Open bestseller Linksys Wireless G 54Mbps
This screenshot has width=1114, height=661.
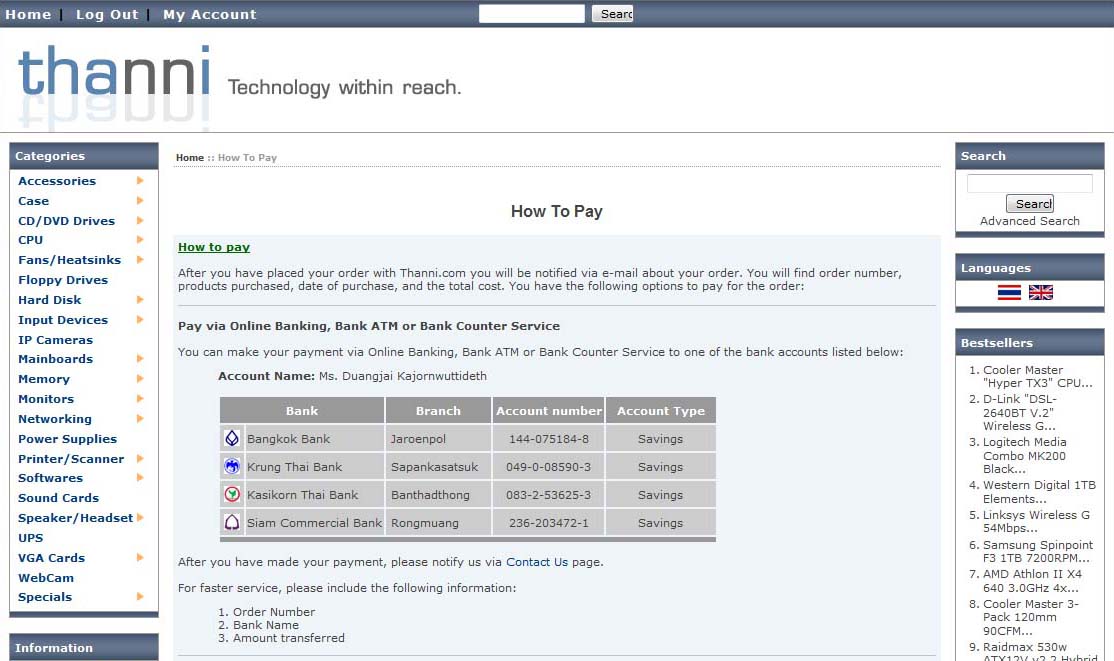click(1036, 521)
